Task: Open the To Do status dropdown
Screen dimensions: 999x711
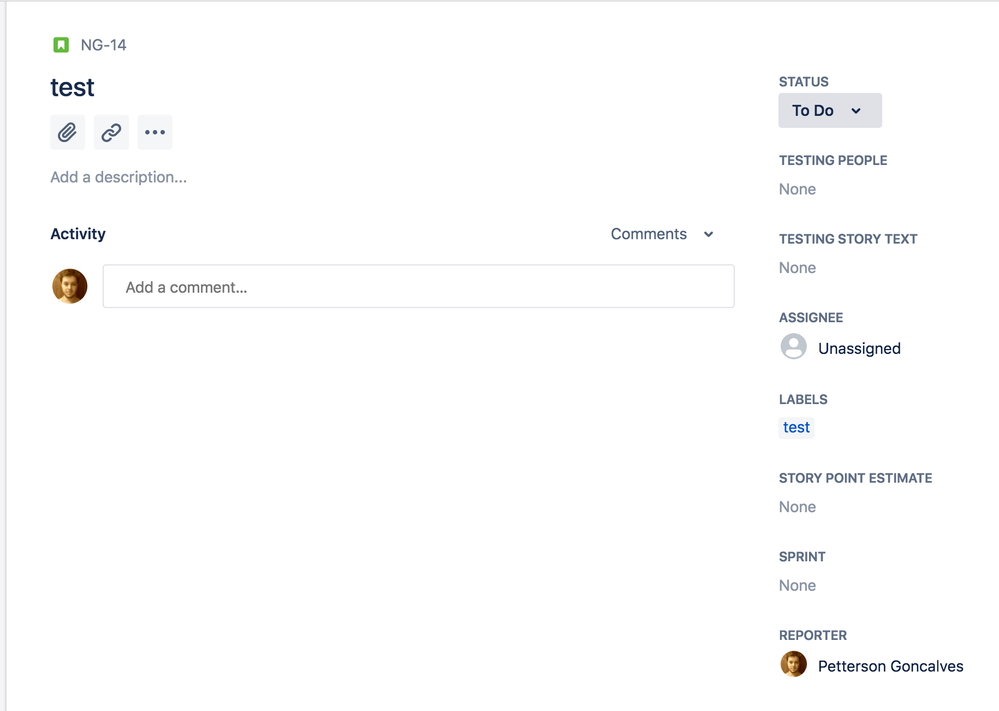Action: tap(829, 110)
